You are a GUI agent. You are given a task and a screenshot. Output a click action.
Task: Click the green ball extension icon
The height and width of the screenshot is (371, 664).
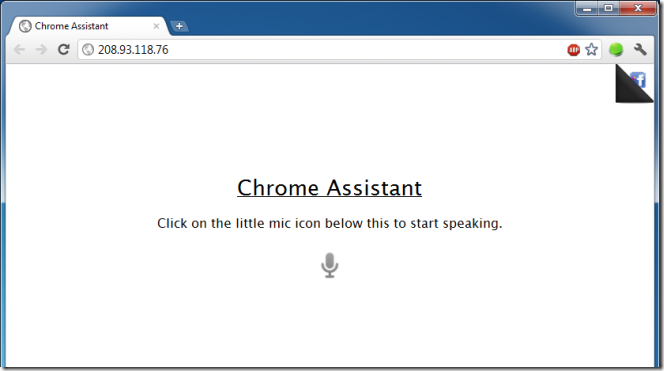616,50
